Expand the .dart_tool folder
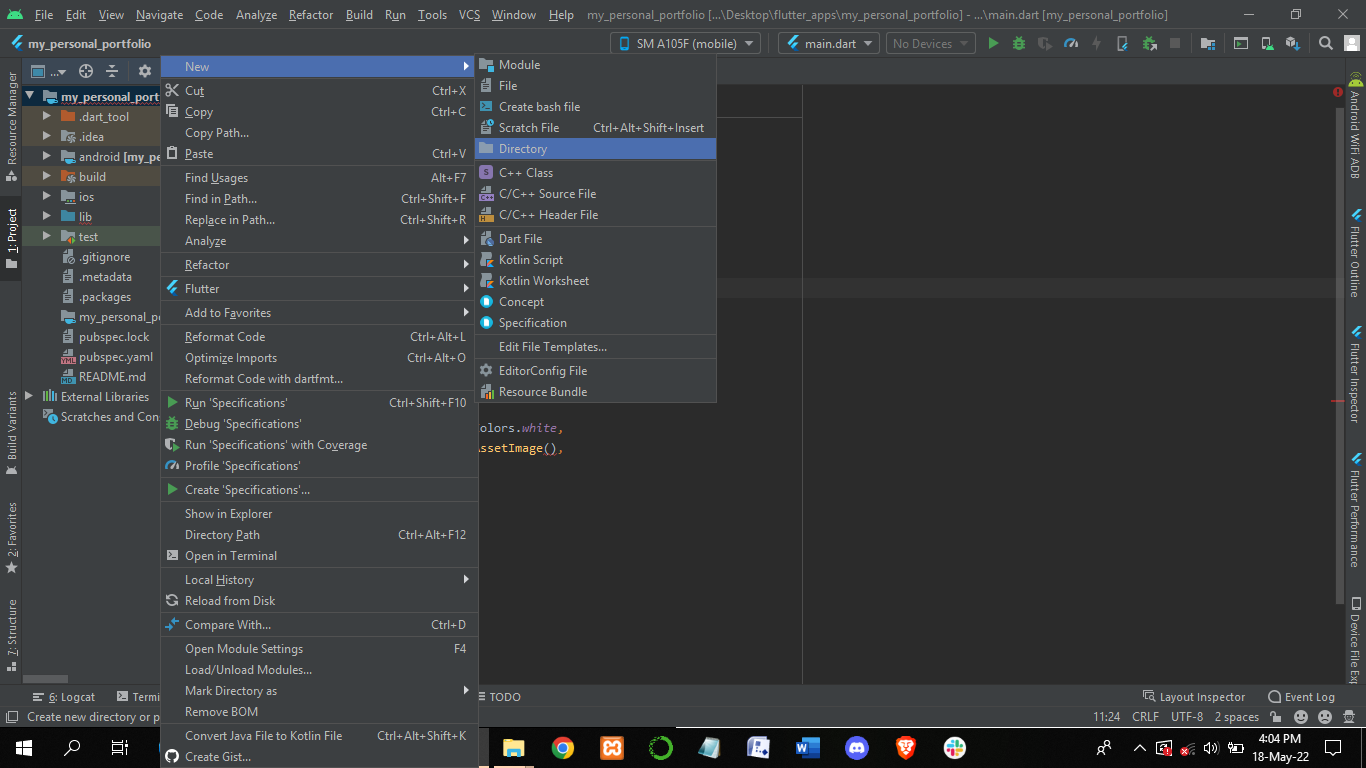 (x=46, y=117)
